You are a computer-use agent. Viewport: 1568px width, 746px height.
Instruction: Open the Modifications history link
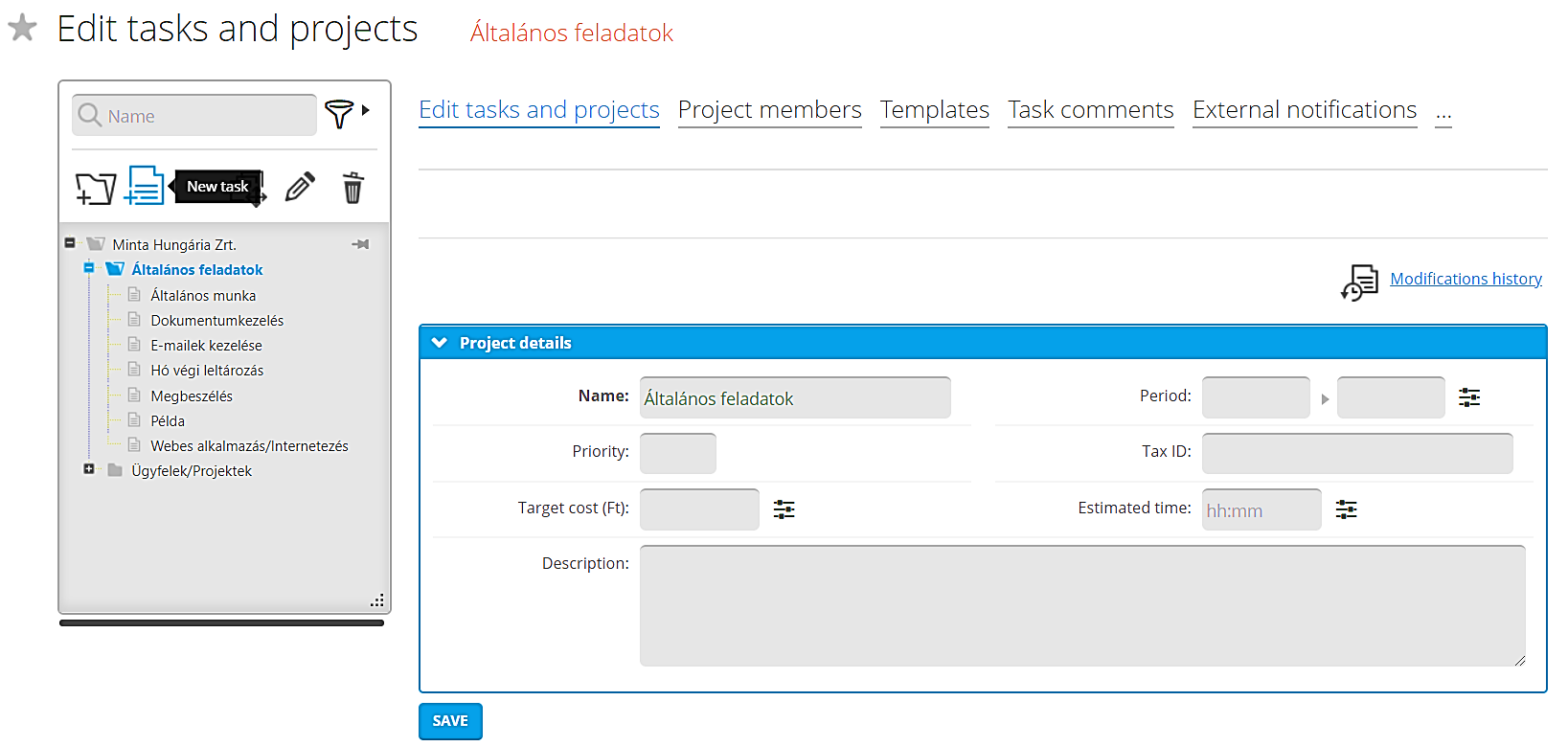click(x=1466, y=279)
